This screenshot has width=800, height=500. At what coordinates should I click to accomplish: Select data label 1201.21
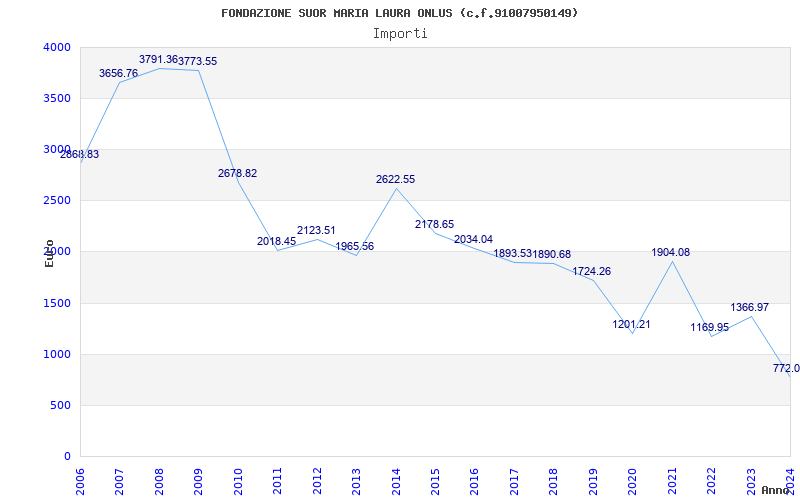pos(632,324)
